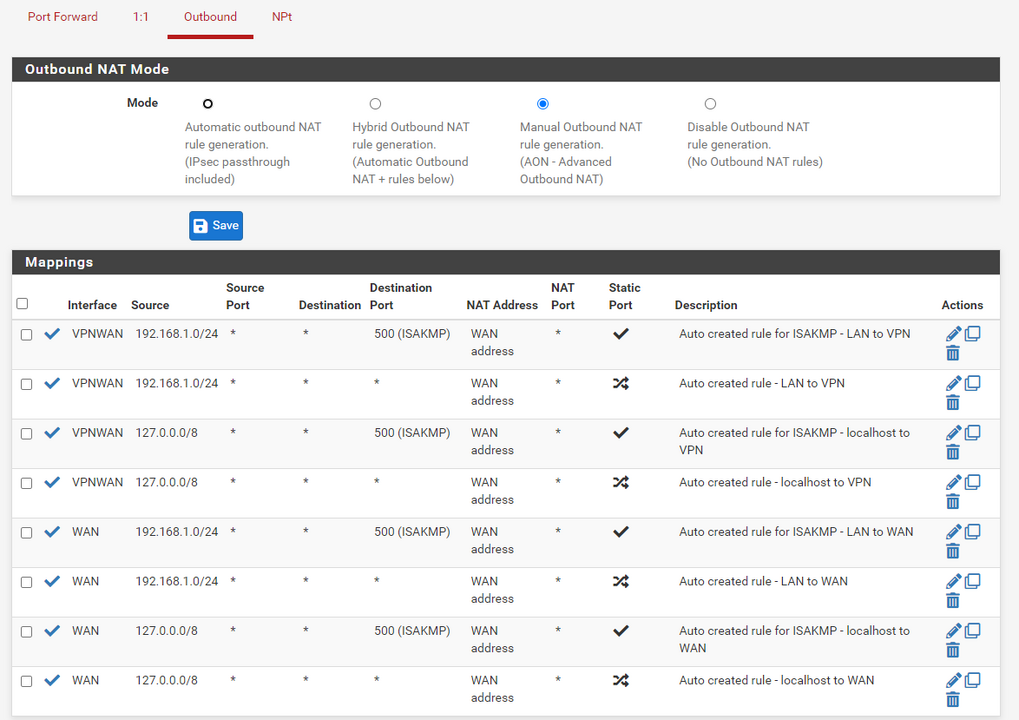Delete the ISAKMP localhost to VPN rule

952,452
